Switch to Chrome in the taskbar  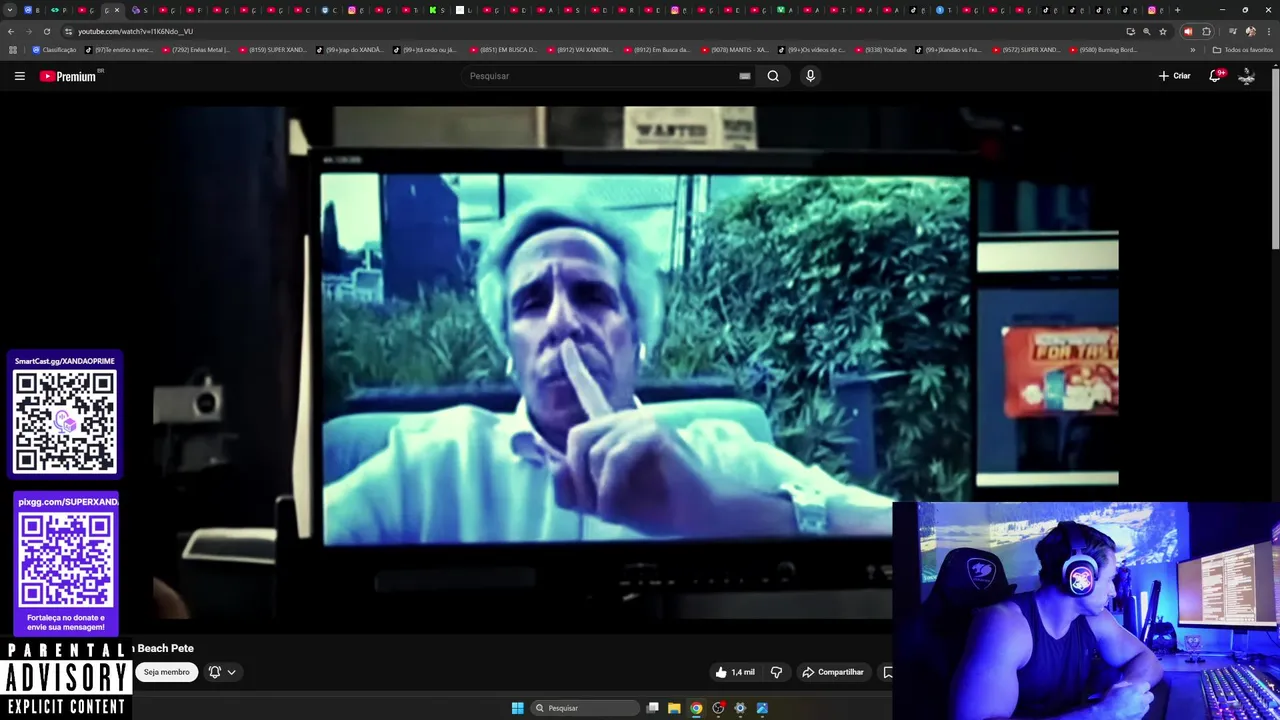(696, 708)
